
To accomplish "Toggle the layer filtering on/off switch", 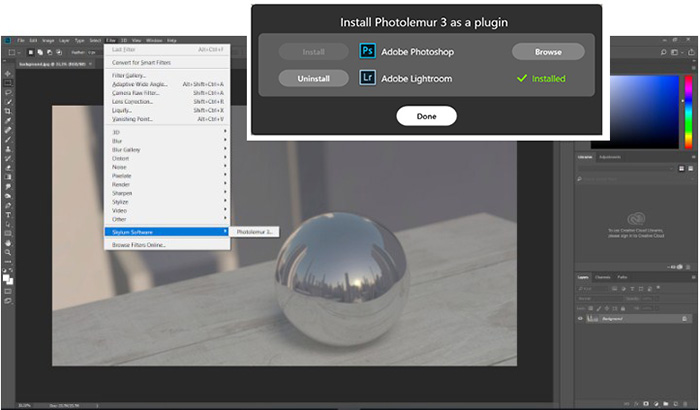I will pyautogui.click(x=658, y=287).
